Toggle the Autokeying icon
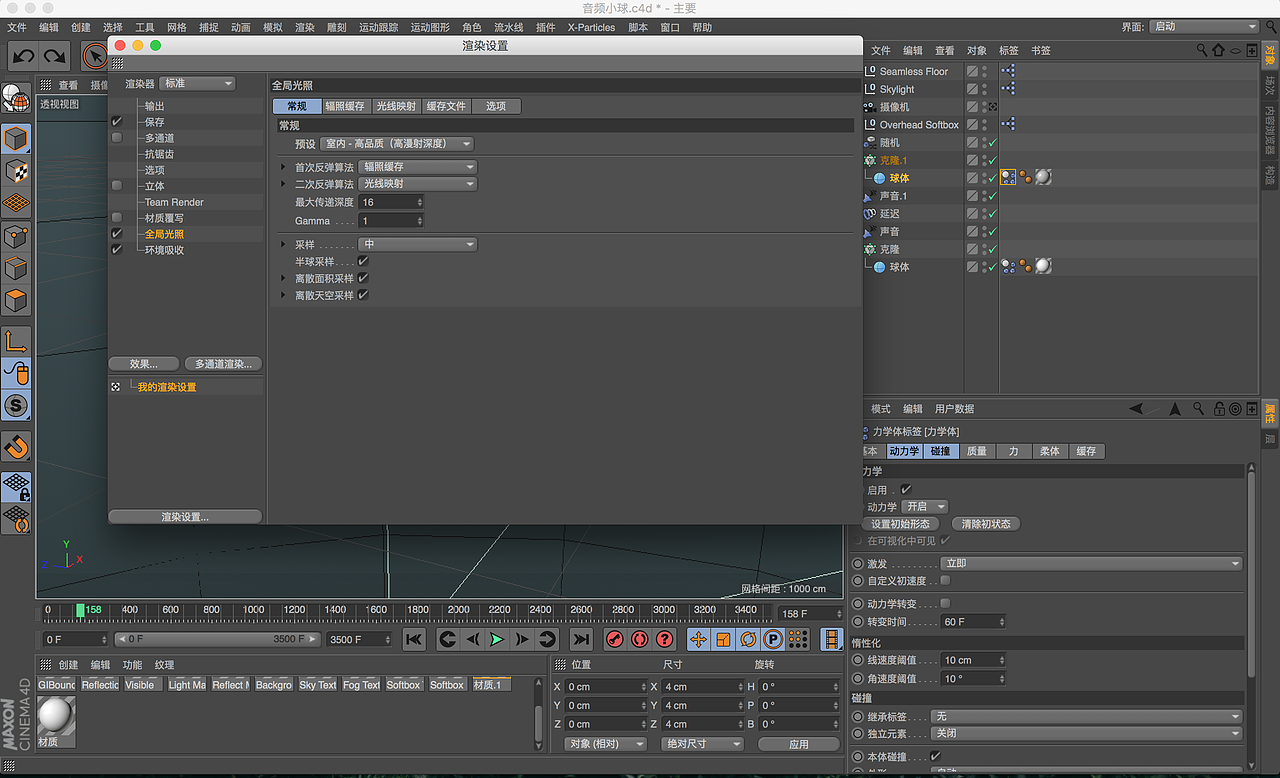 pos(640,639)
